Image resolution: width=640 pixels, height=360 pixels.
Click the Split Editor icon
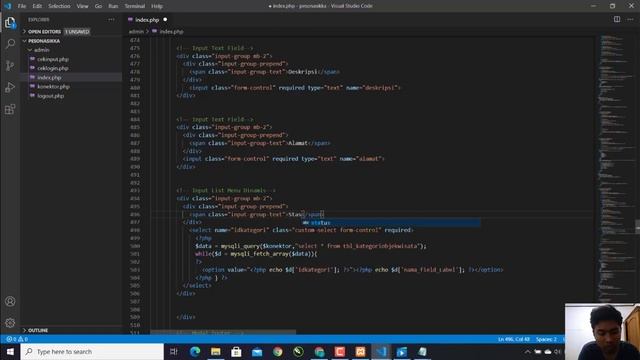617,19
